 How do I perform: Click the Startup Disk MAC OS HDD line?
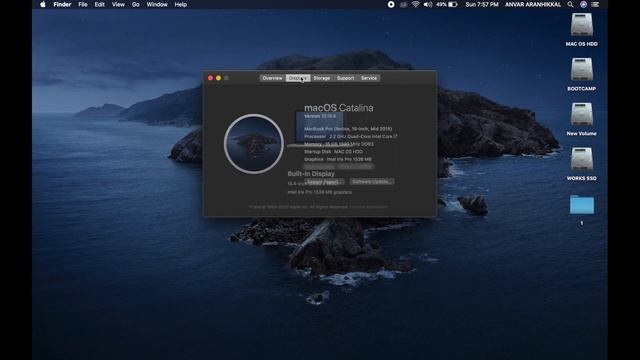point(333,151)
